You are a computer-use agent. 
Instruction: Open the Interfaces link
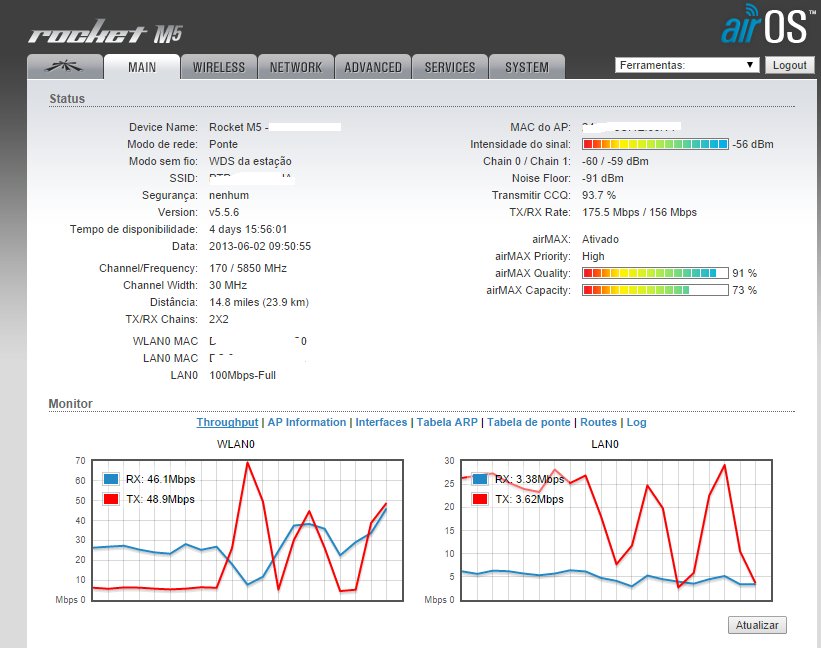click(x=381, y=422)
